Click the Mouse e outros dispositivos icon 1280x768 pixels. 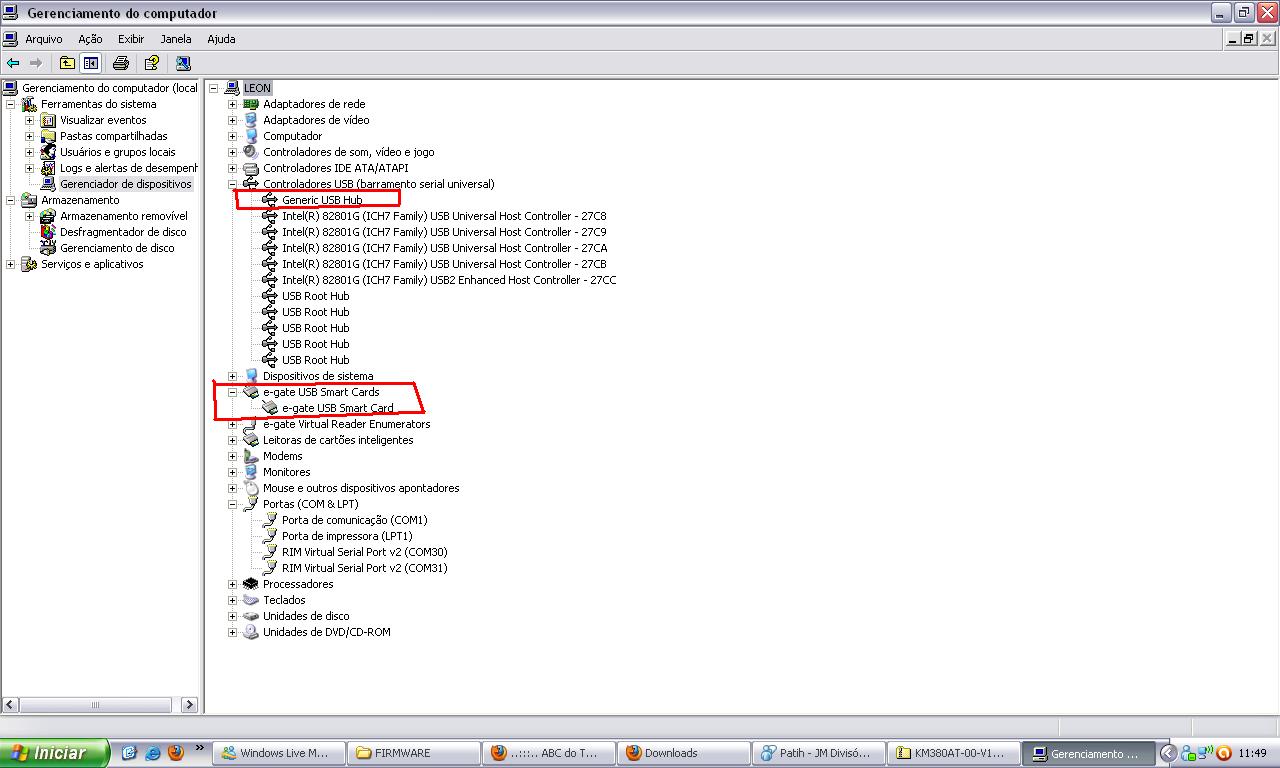(x=251, y=488)
